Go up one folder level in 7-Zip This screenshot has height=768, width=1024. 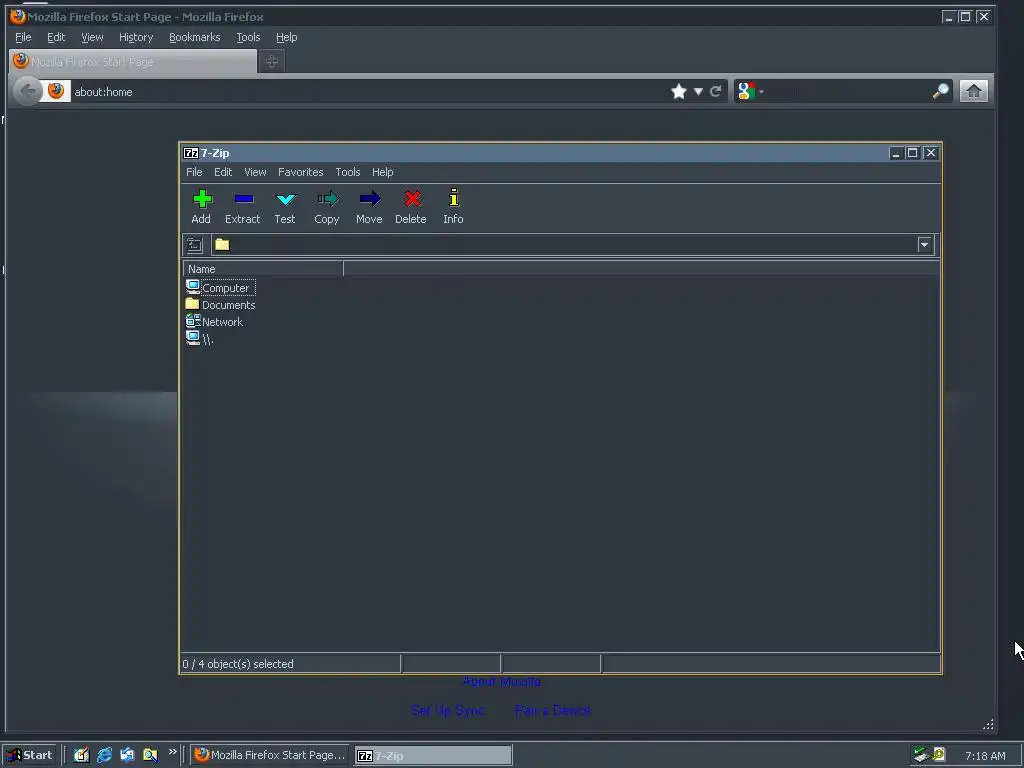tap(195, 245)
